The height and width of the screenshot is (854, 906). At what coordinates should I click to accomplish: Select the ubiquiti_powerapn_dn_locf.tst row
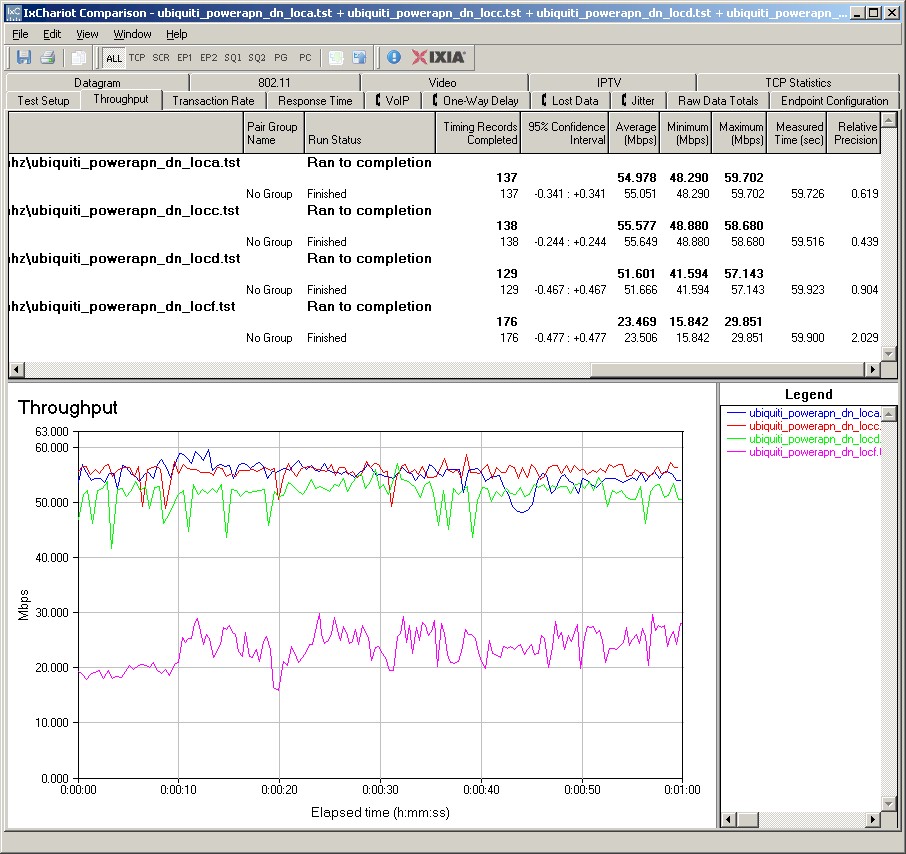tap(445, 306)
